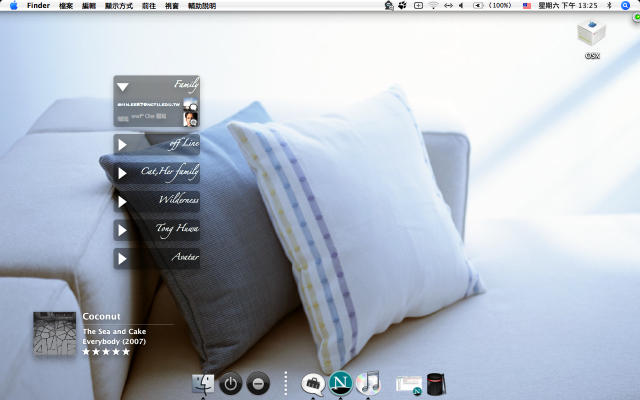Open Netscape Navigator from the Dock
Image resolution: width=640 pixels, height=400 pixels.
click(340, 383)
